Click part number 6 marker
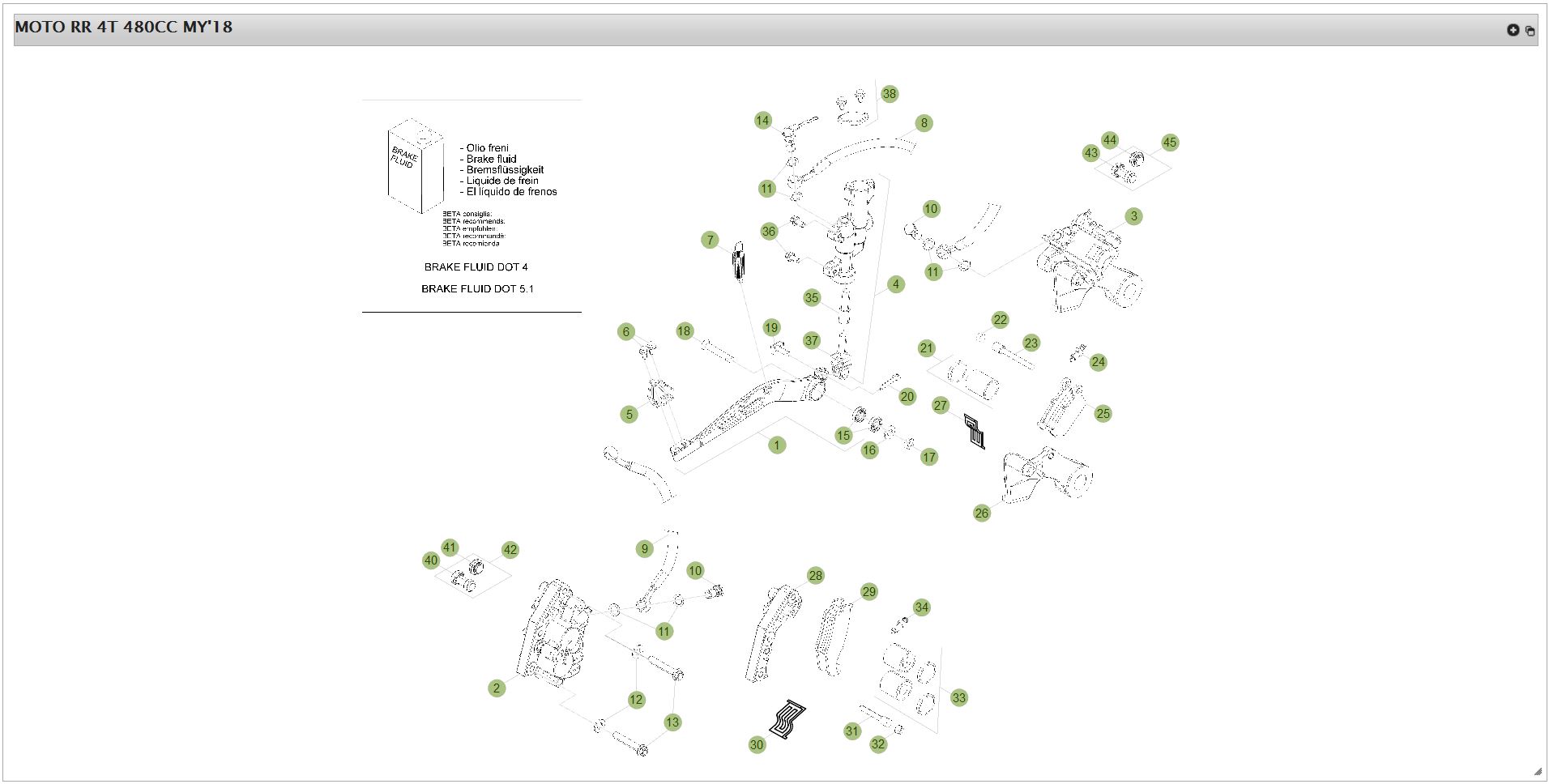The width and height of the screenshot is (1549, 784). pos(625,332)
